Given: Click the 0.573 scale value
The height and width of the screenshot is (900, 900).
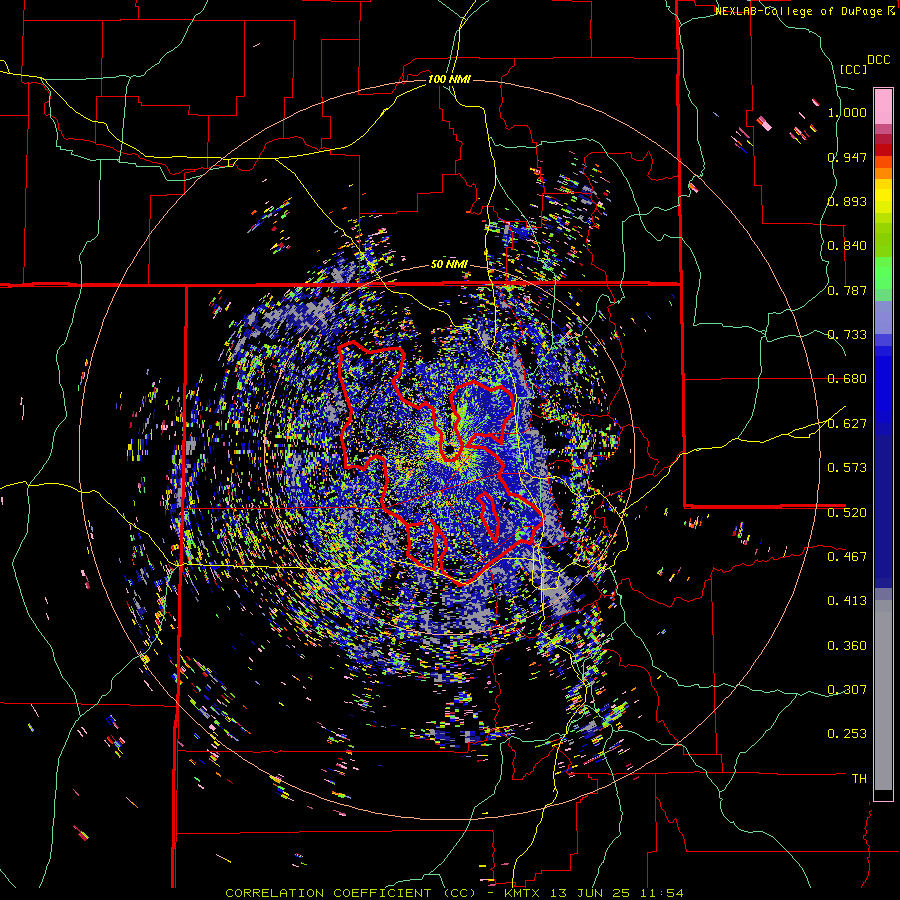Looking at the screenshot, I should 847,468.
